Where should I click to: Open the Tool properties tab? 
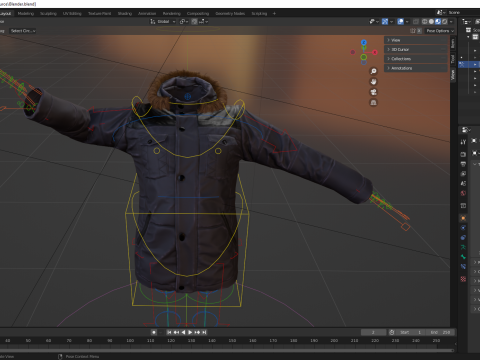coord(463,142)
